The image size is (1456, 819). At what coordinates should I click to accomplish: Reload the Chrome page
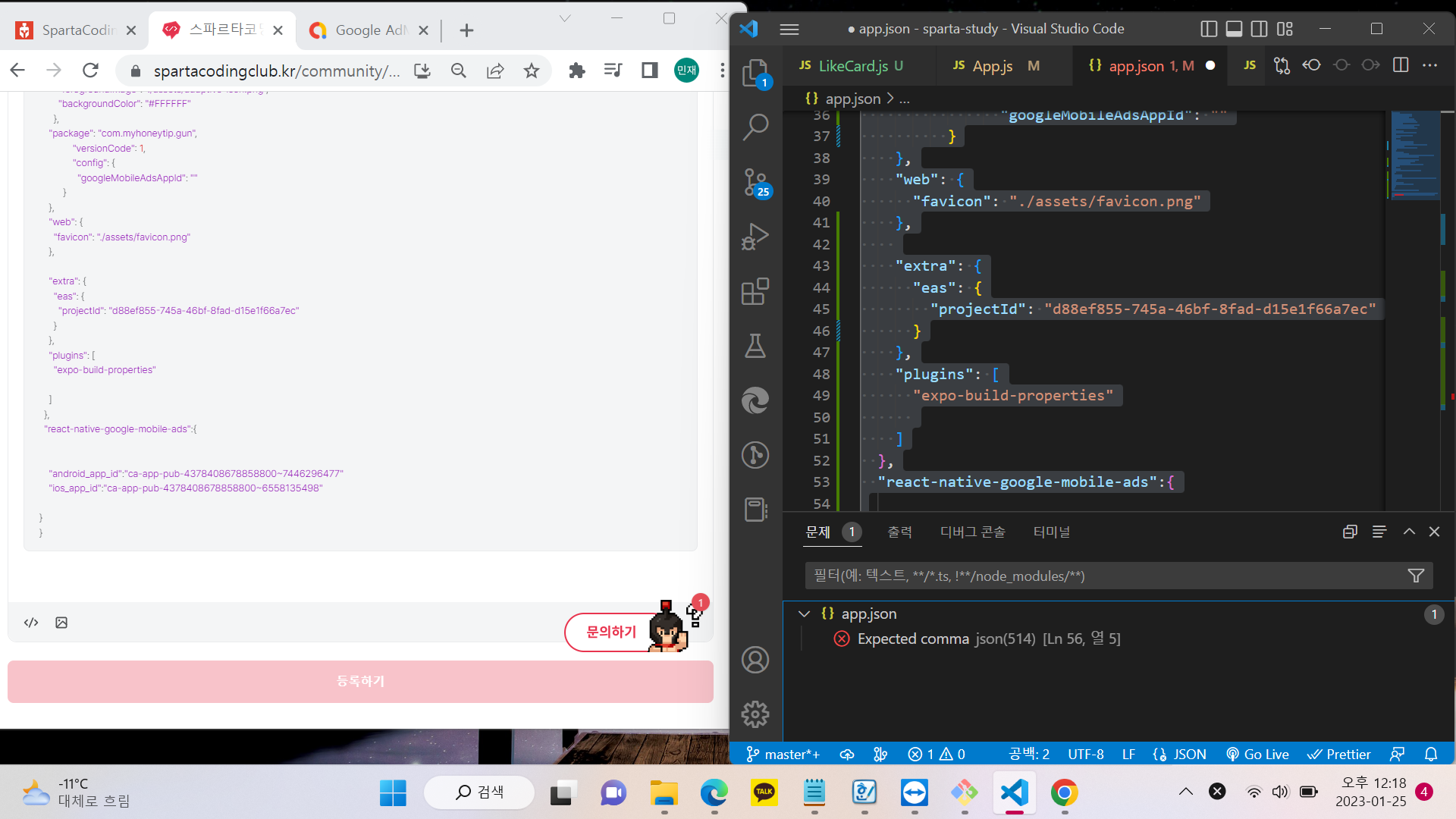90,71
